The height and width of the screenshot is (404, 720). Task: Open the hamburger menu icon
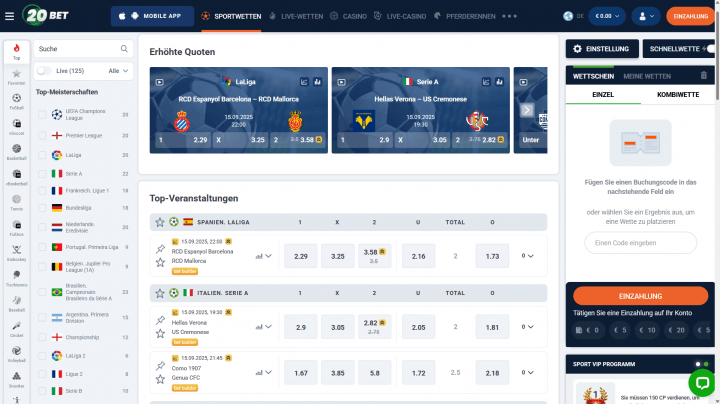coord(9,16)
